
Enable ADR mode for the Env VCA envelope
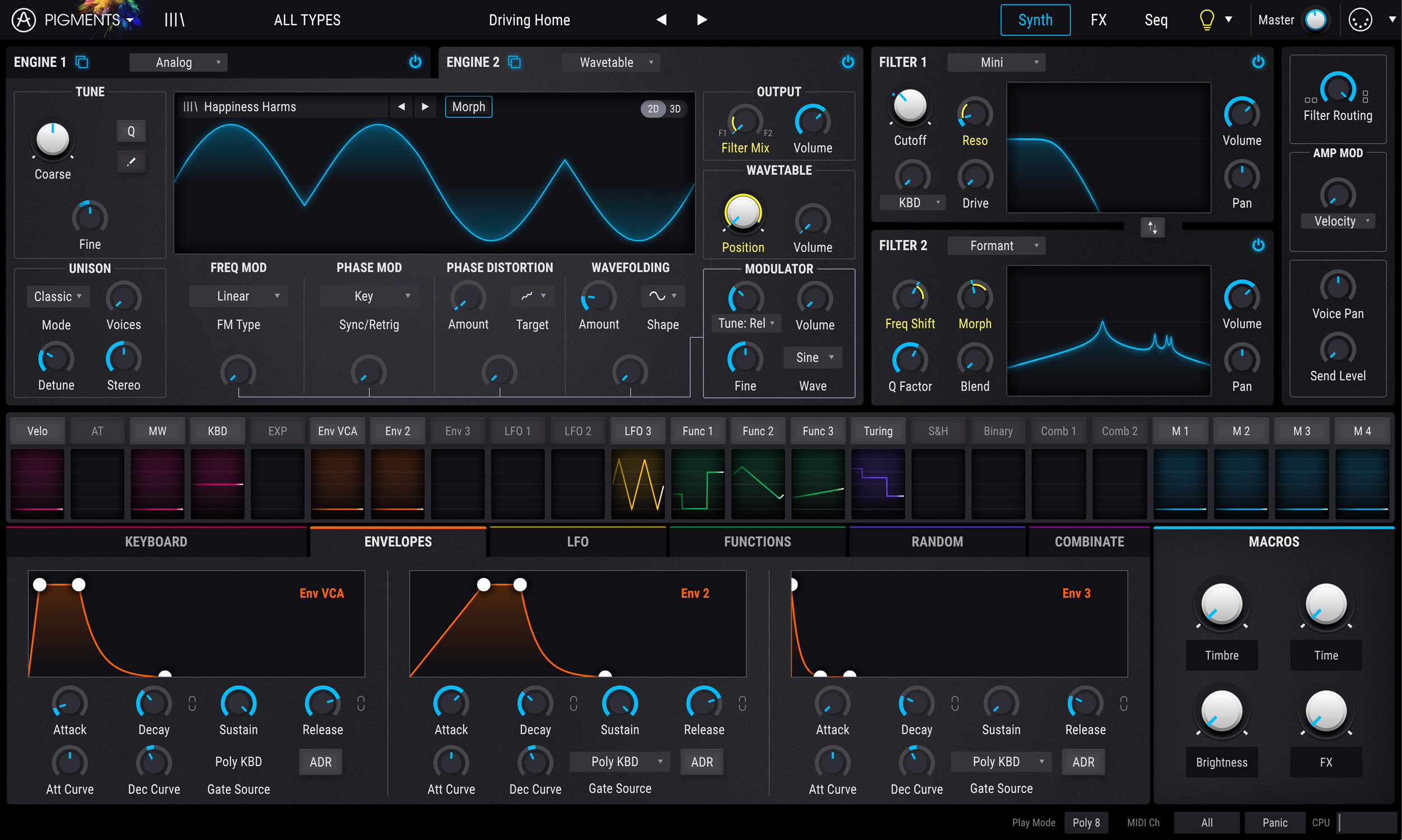[320, 761]
